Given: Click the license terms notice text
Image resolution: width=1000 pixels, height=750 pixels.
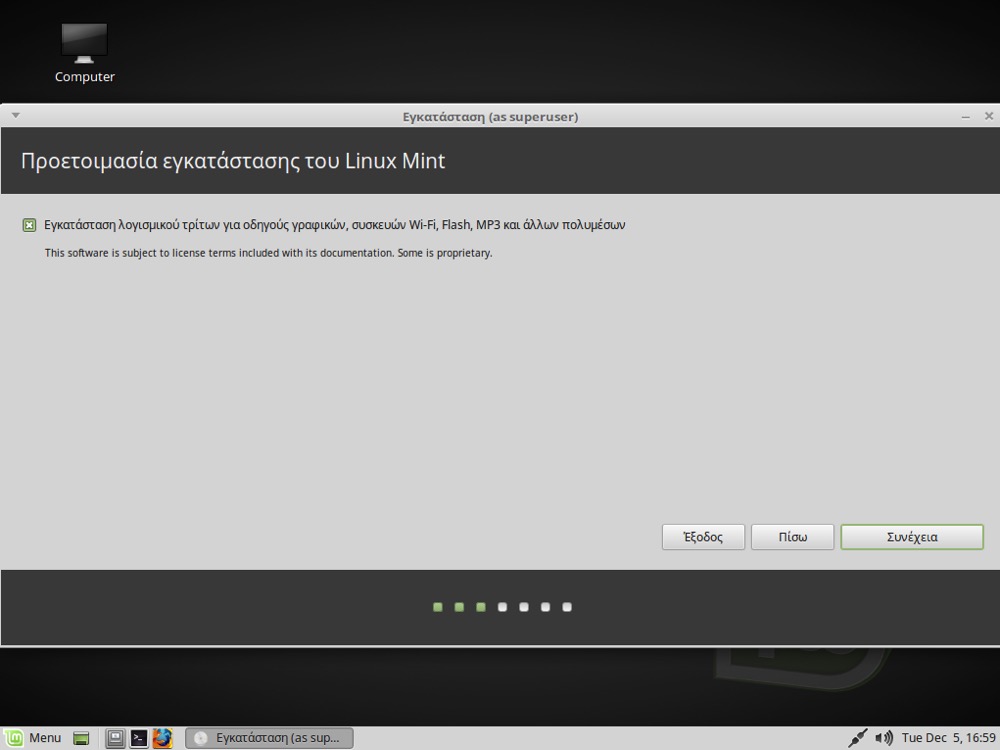Looking at the screenshot, I should click(x=268, y=253).
